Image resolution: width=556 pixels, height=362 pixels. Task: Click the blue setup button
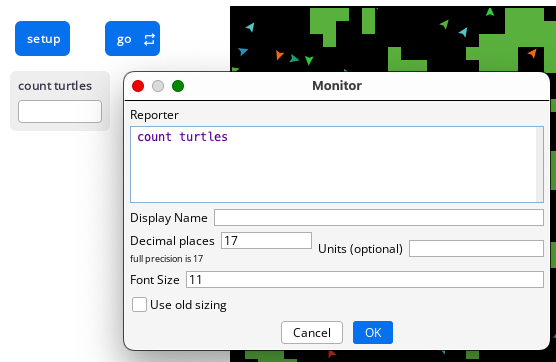(42, 38)
